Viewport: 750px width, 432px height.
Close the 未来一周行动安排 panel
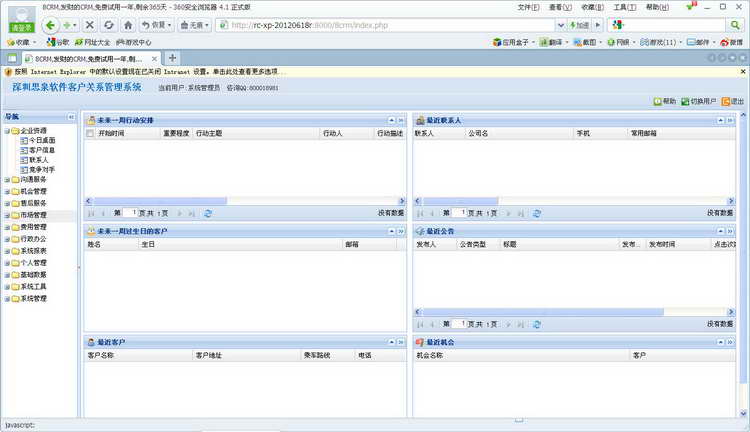401,121
